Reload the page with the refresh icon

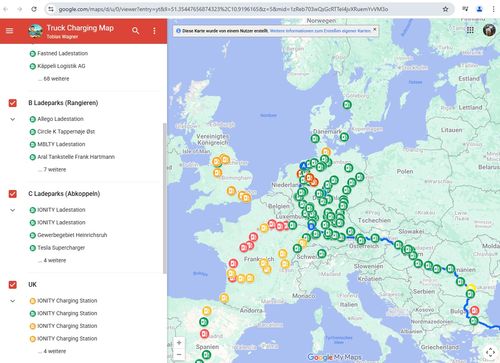tap(34, 9)
